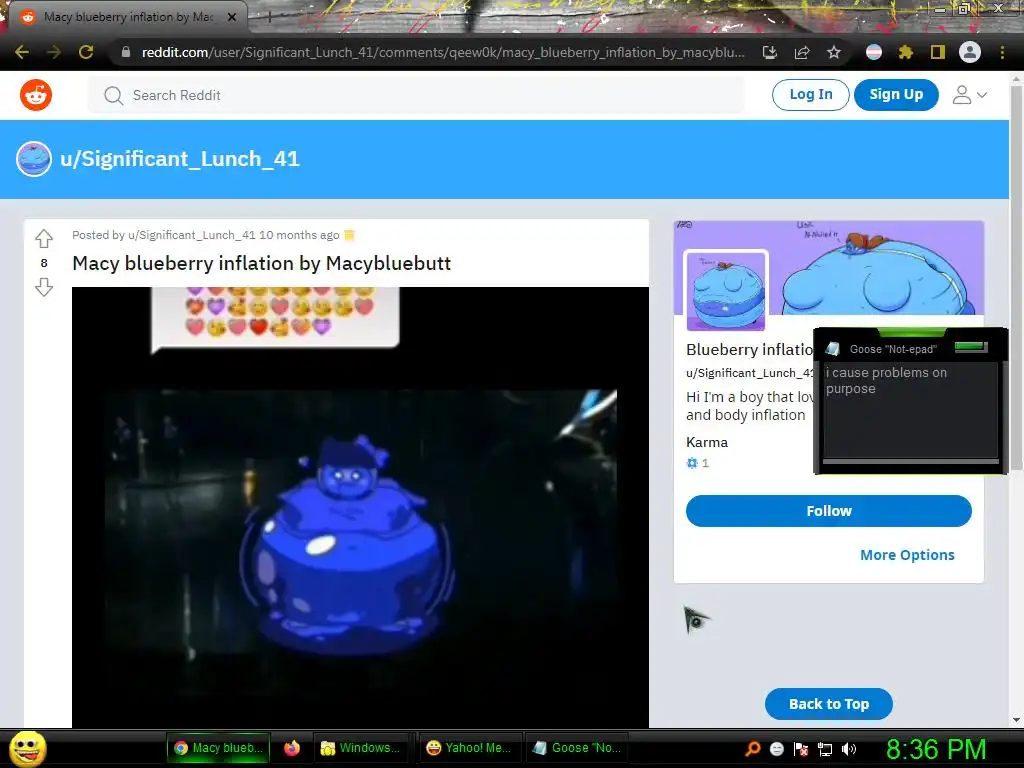Viewport: 1024px width, 768px height.
Task: Toggle the browser side panel icon
Action: [x=938, y=52]
